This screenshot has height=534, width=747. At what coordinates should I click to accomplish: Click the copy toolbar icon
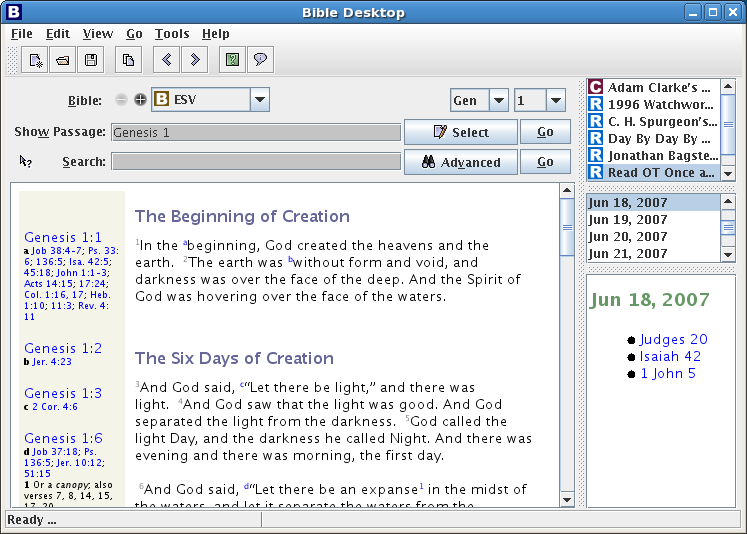click(128, 60)
